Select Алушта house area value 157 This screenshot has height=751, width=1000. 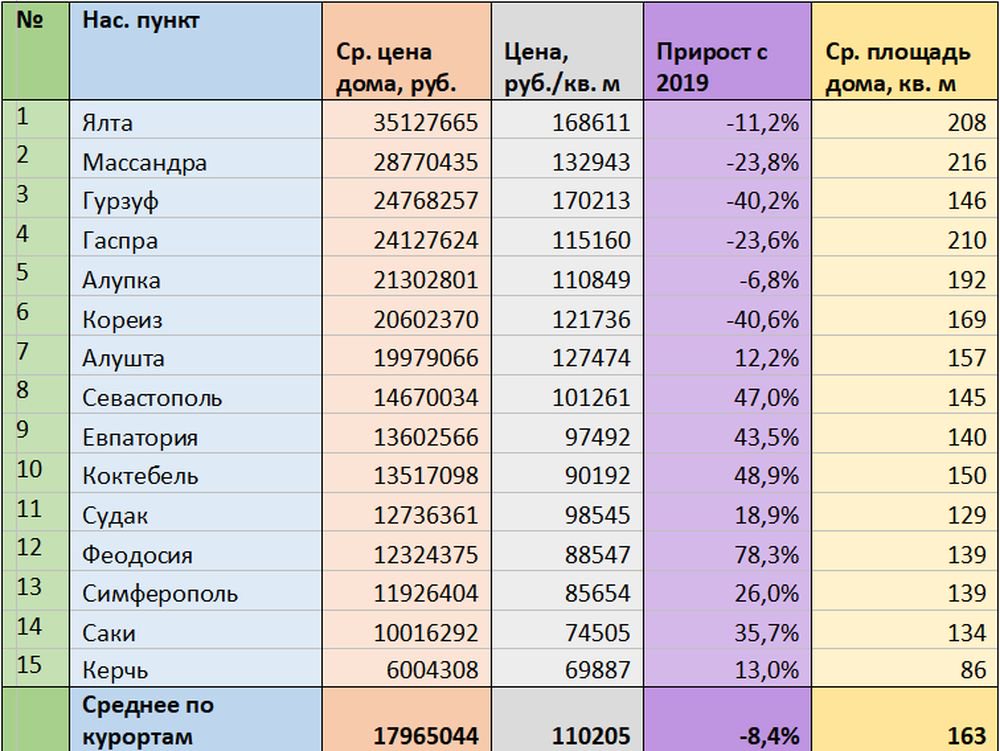(966, 359)
